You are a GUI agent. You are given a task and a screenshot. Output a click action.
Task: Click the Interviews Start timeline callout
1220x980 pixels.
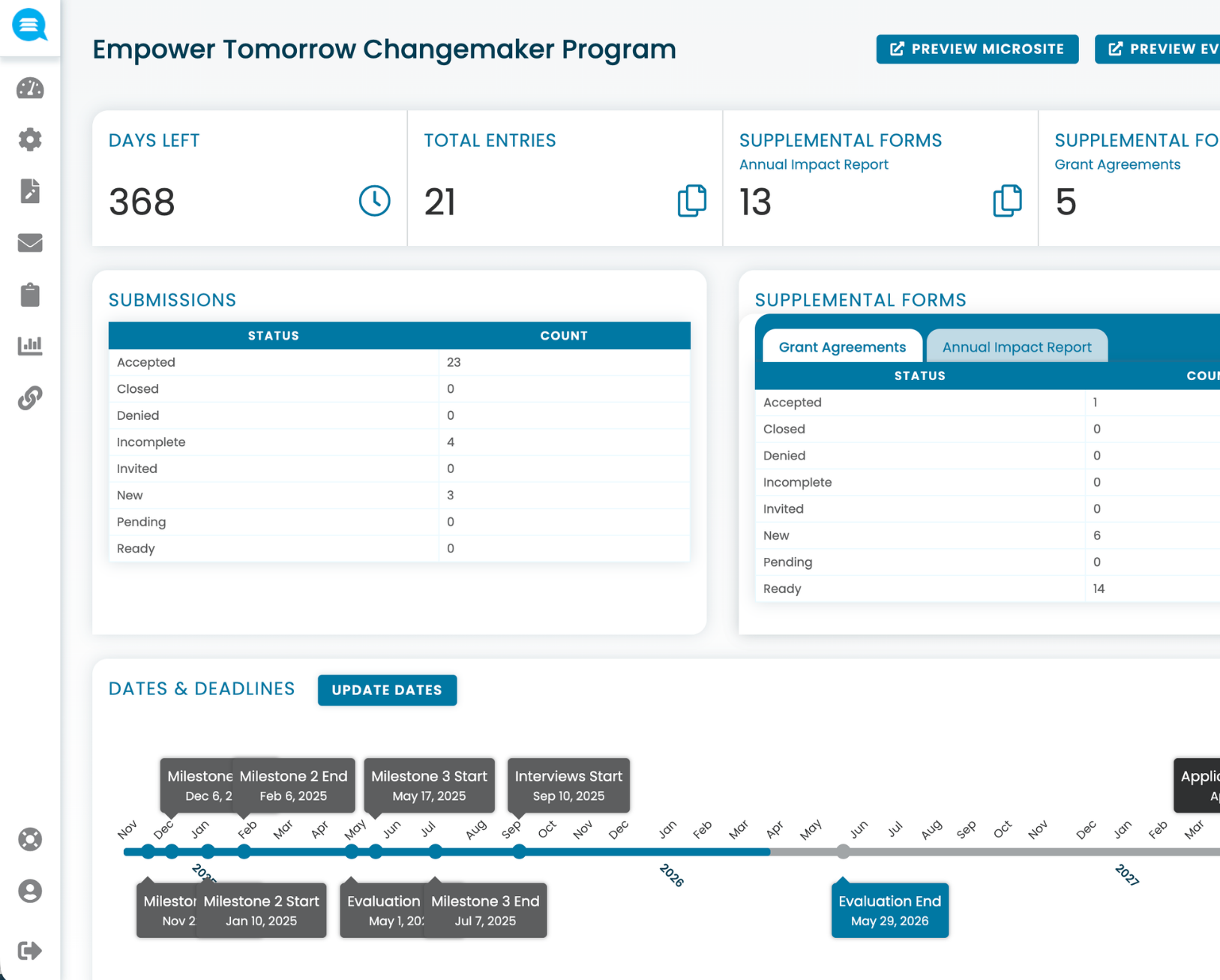coord(568,785)
